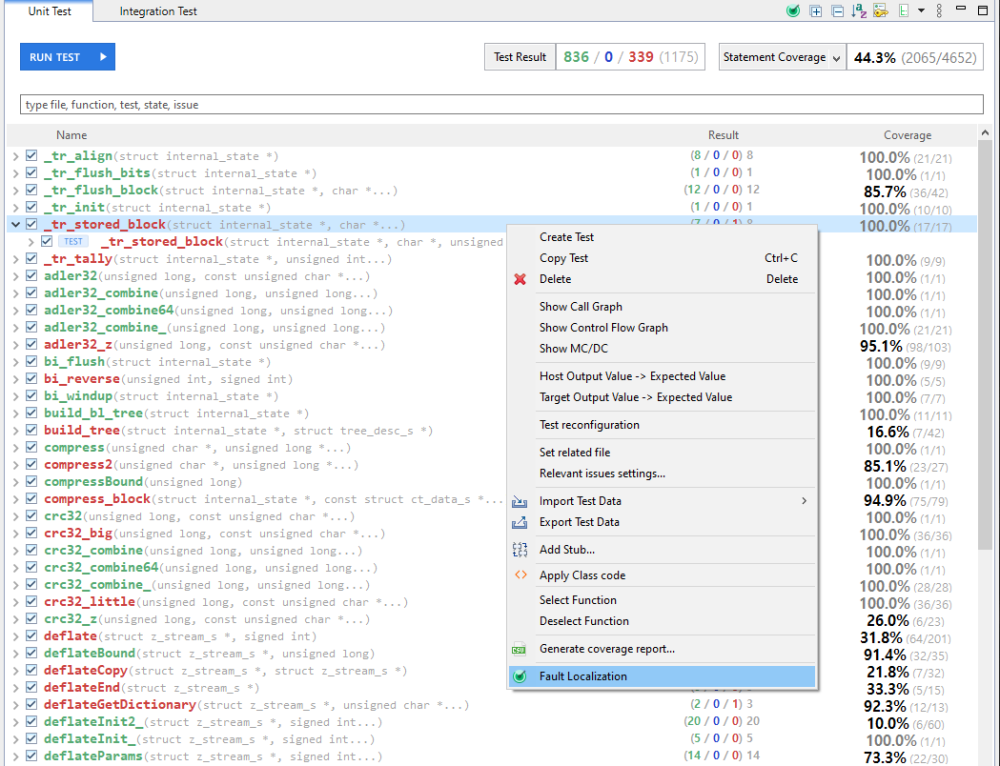Click the key icon in top toolbar
The image size is (1000, 766).
click(880, 11)
